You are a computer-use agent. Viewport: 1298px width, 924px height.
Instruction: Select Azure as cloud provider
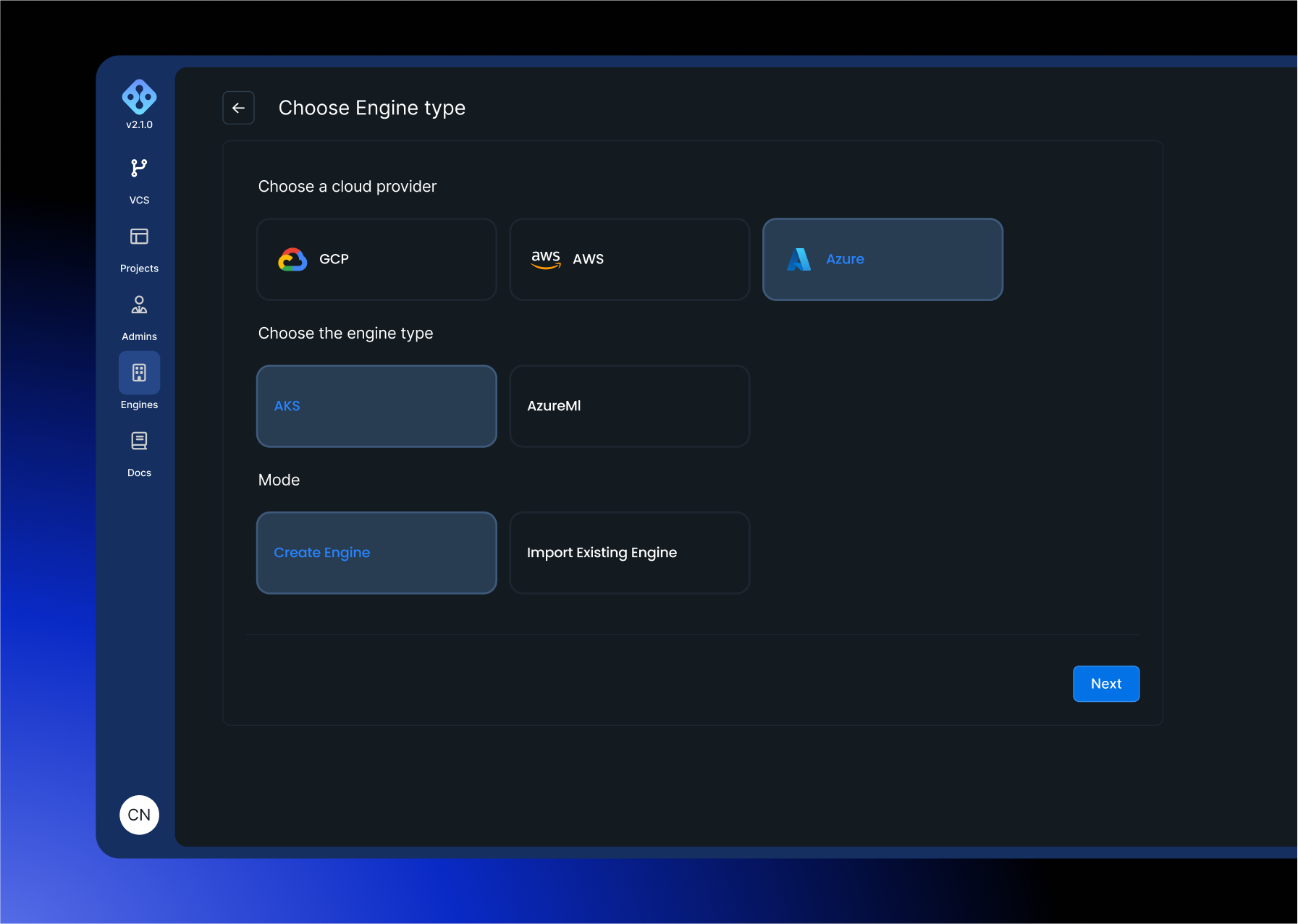click(x=882, y=259)
